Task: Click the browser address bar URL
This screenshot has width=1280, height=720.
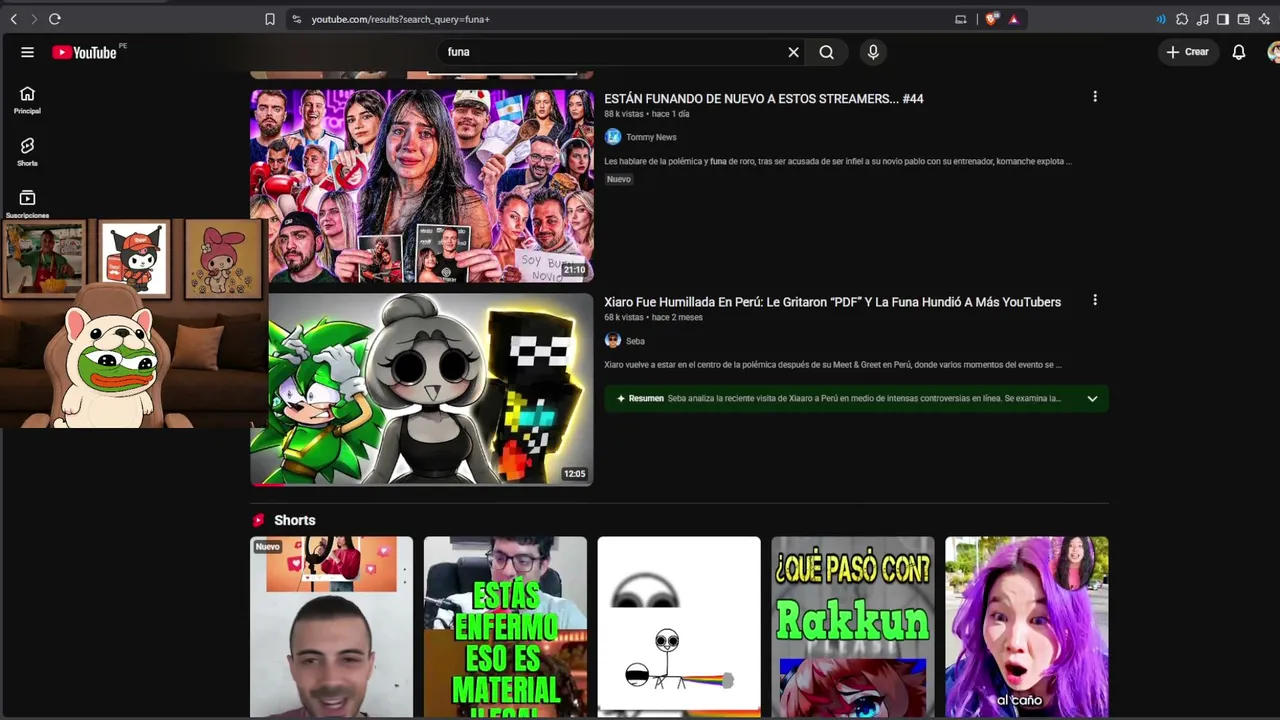Action: [400, 19]
